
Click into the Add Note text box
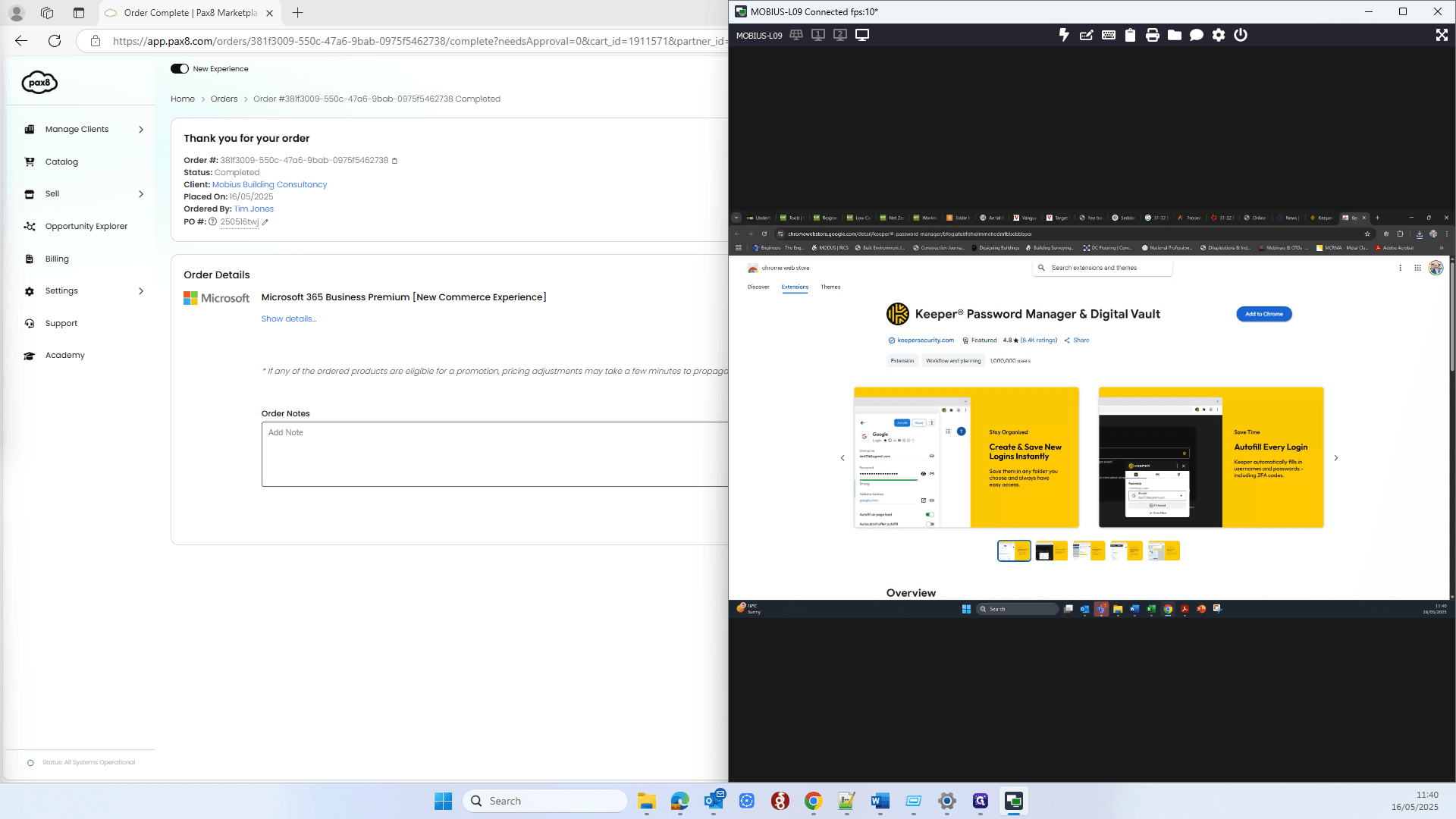click(x=494, y=454)
